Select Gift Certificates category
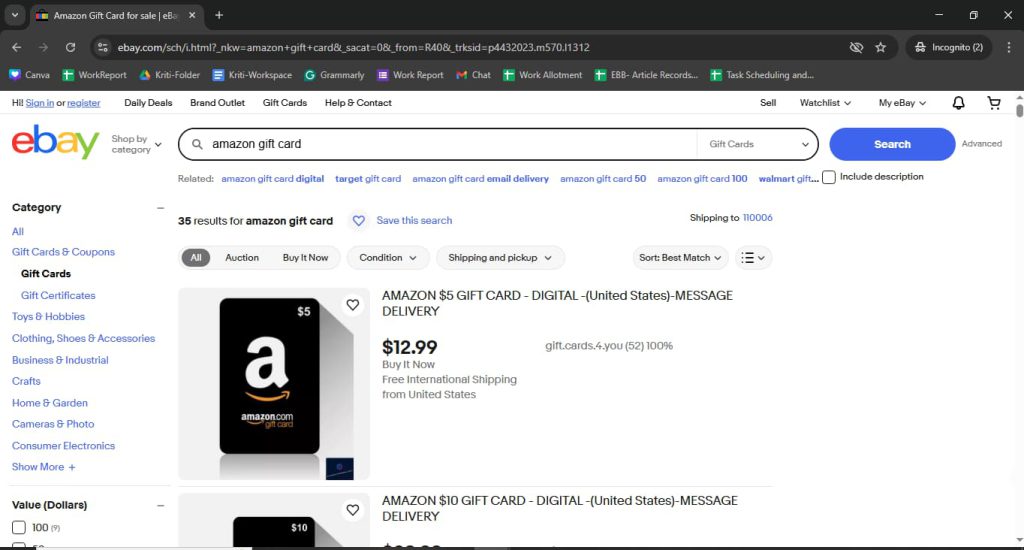The width and height of the screenshot is (1024, 550). (x=58, y=295)
